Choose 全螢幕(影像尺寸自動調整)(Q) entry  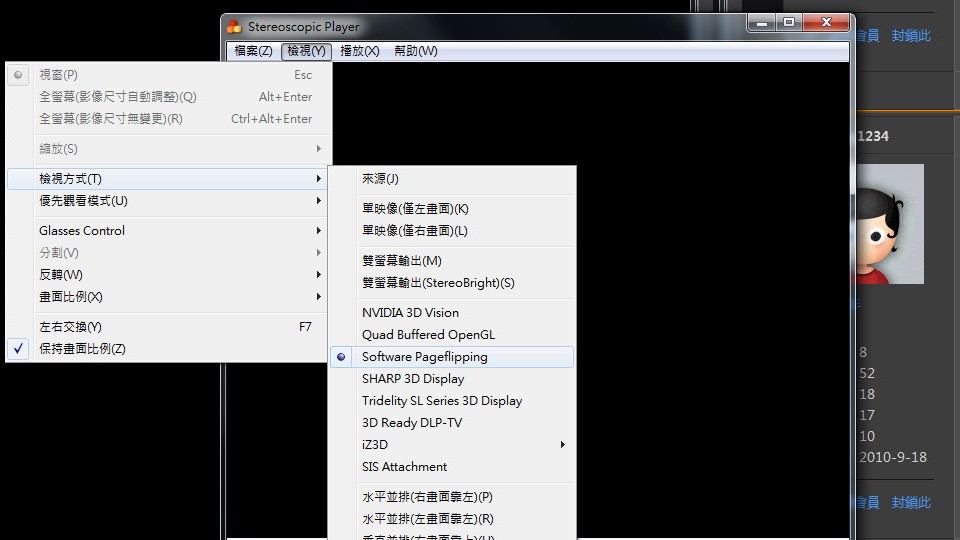tap(169, 97)
